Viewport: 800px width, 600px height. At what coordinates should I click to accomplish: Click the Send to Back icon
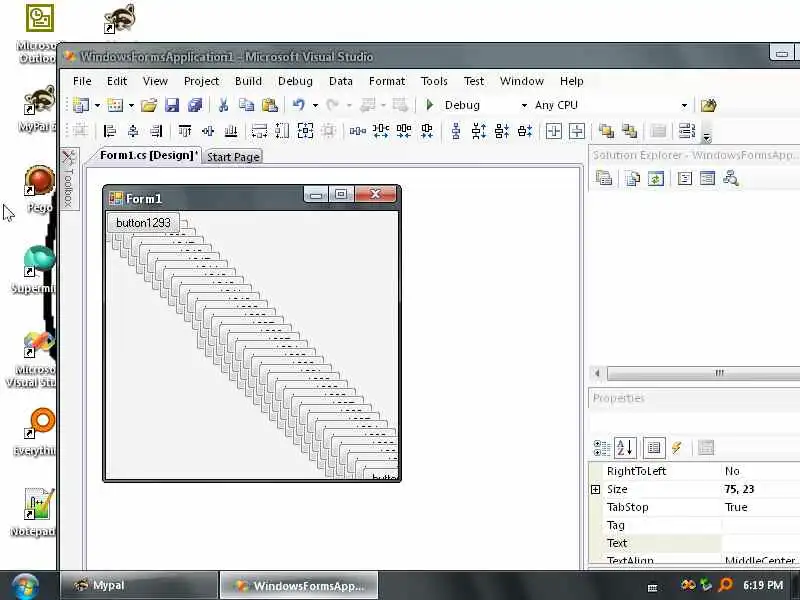click(630, 131)
